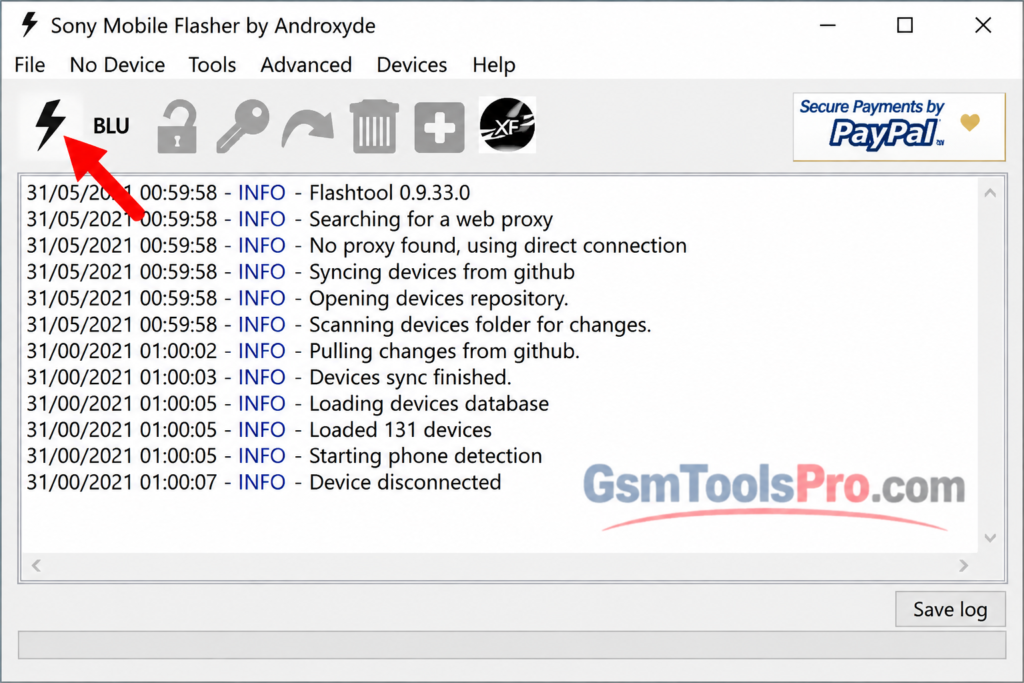This screenshot has height=683, width=1024.
Task: Click the lightning bolt Flash device icon
Action: click(x=50, y=125)
